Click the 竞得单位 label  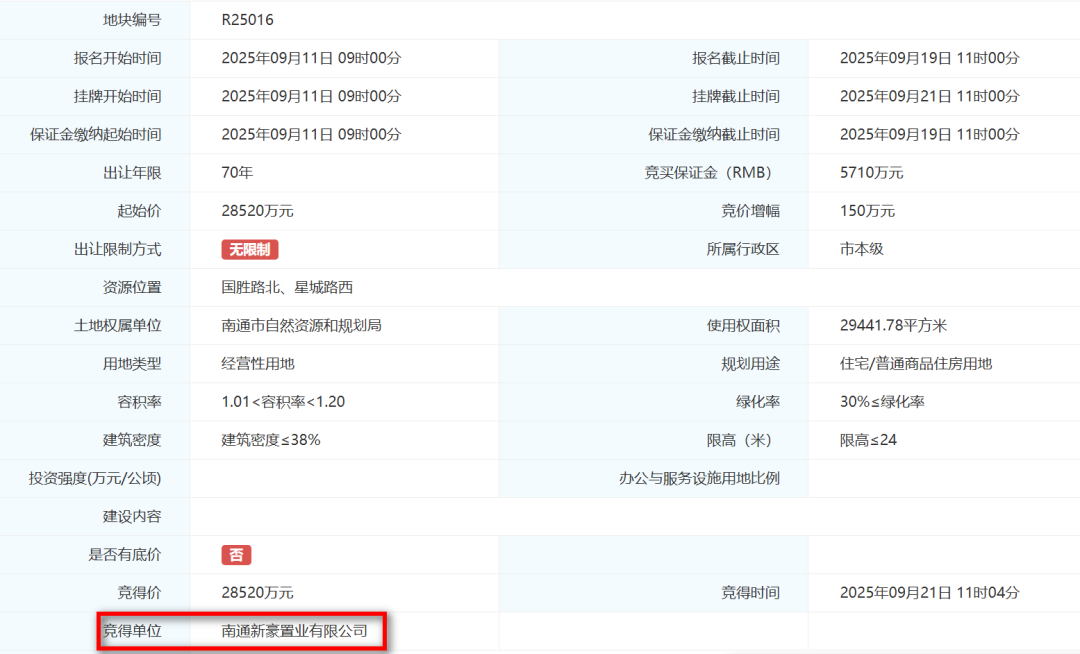[x=132, y=631]
